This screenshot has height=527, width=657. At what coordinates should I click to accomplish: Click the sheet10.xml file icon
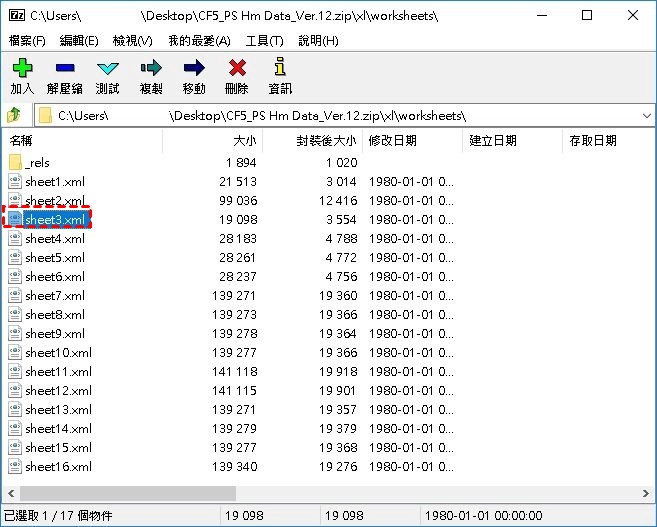[x=15, y=352]
